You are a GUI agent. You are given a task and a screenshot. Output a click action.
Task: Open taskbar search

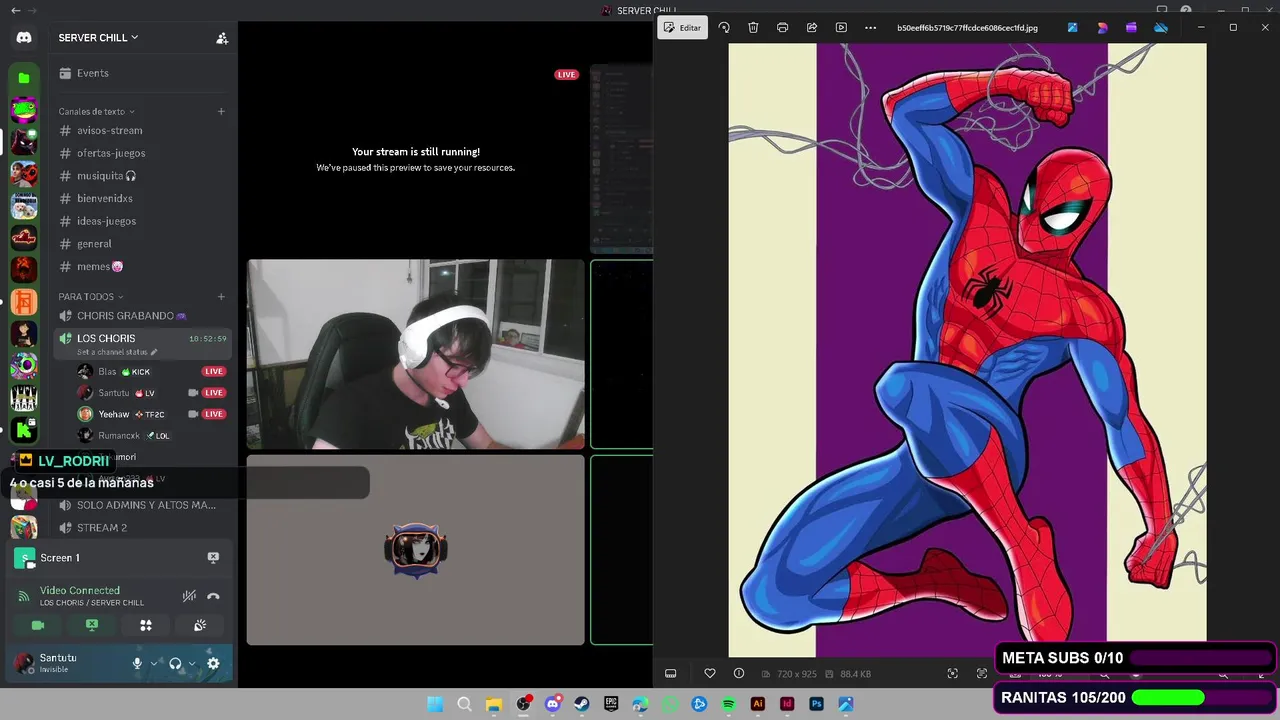[464, 704]
